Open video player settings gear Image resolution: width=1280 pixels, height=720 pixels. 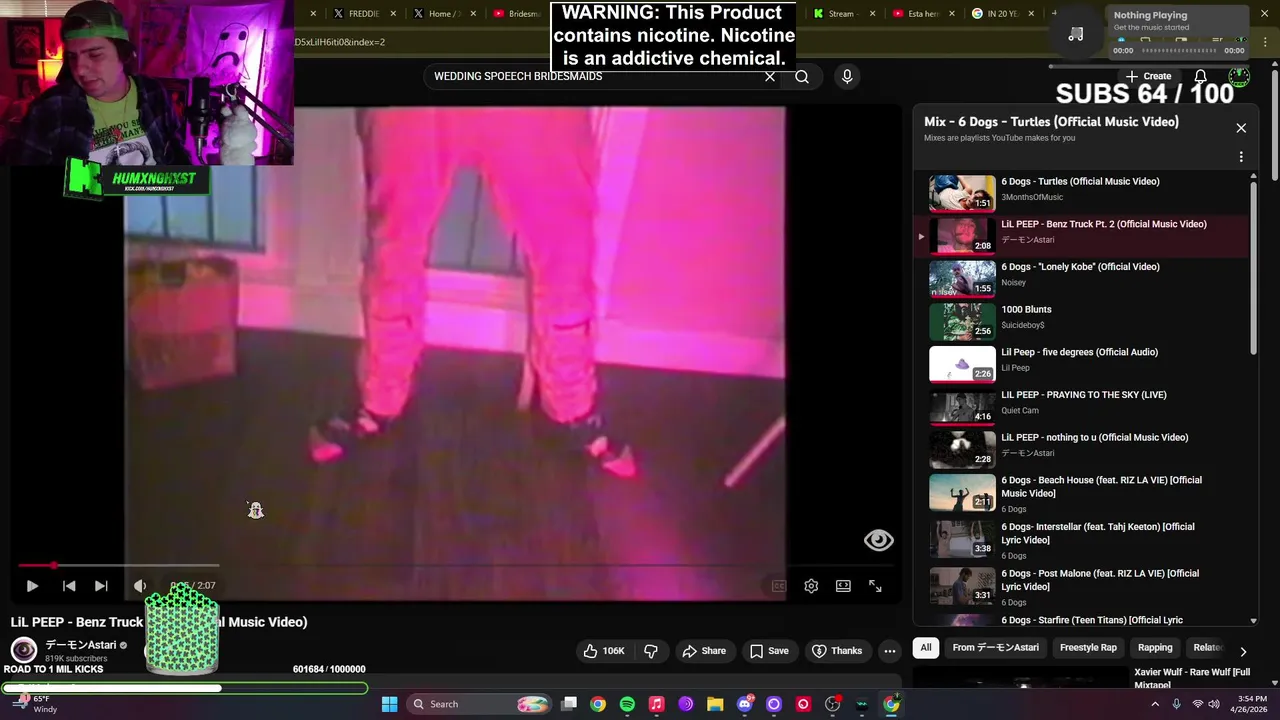[x=811, y=586]
